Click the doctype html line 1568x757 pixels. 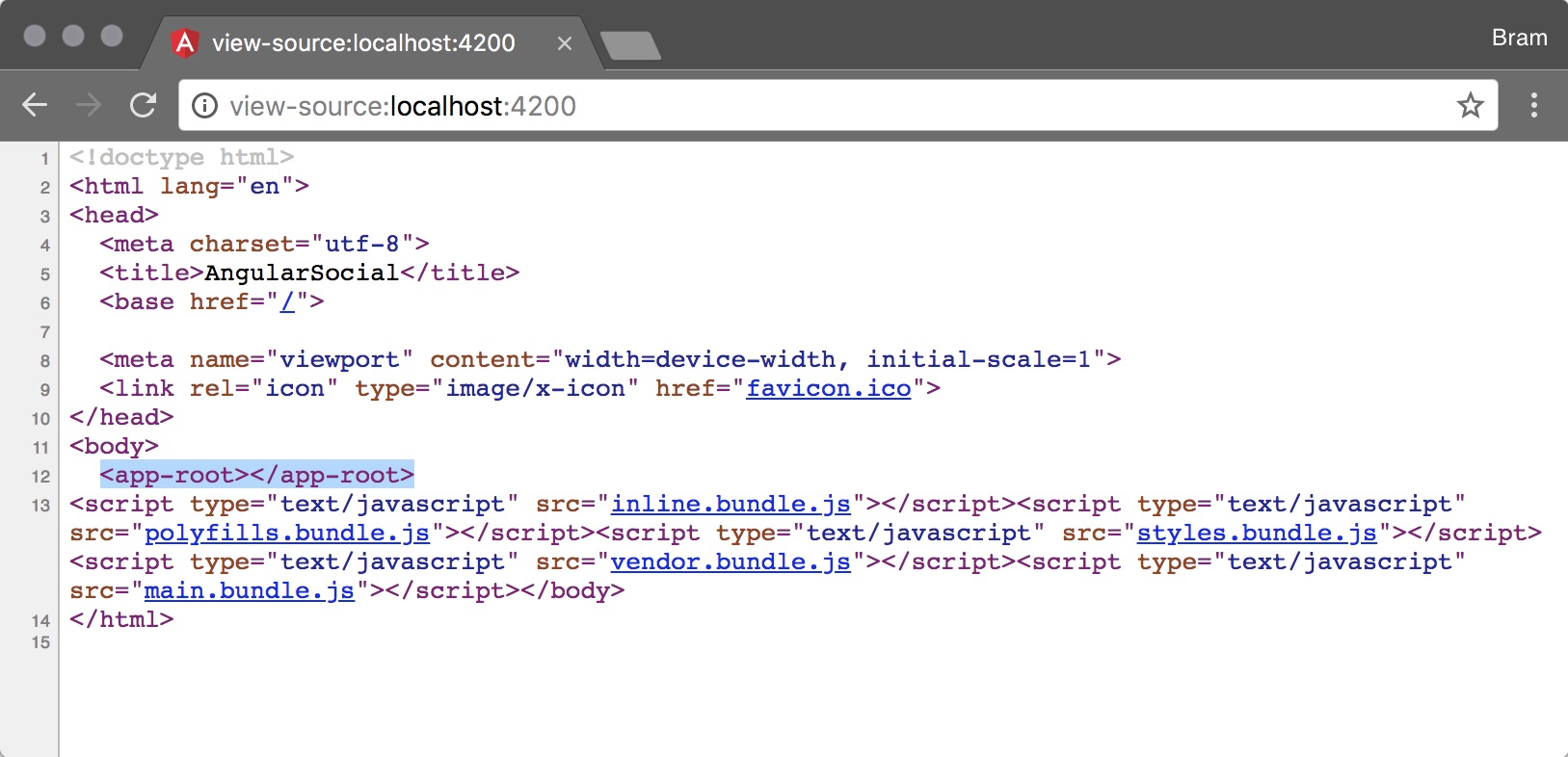181,157
